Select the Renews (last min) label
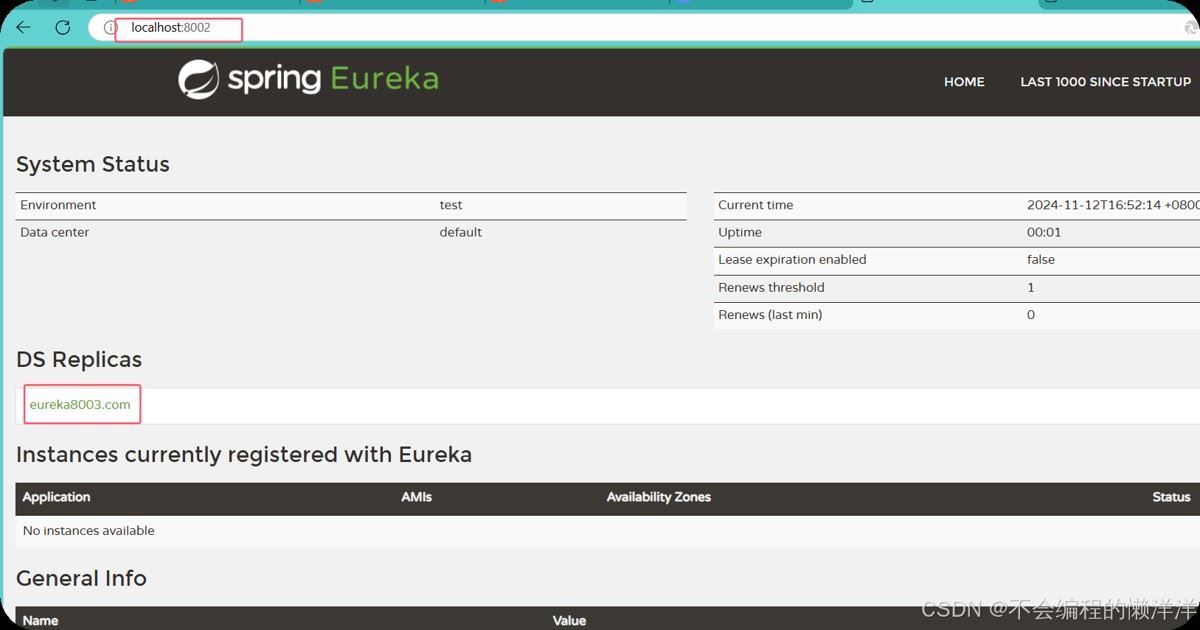The image size is (1200, 630). tap(768, 315)
